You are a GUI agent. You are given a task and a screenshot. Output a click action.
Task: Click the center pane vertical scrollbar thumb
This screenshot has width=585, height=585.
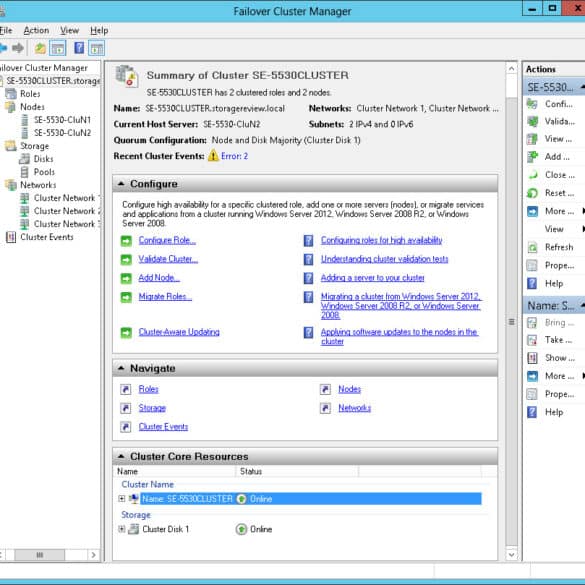[512, 321]
